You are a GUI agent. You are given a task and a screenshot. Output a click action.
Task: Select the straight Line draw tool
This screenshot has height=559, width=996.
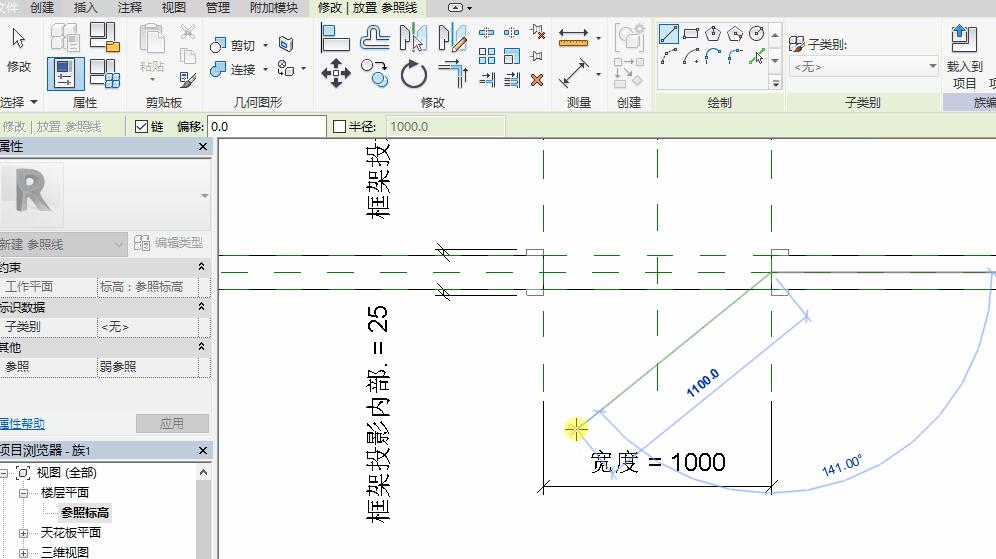point(669,34)
